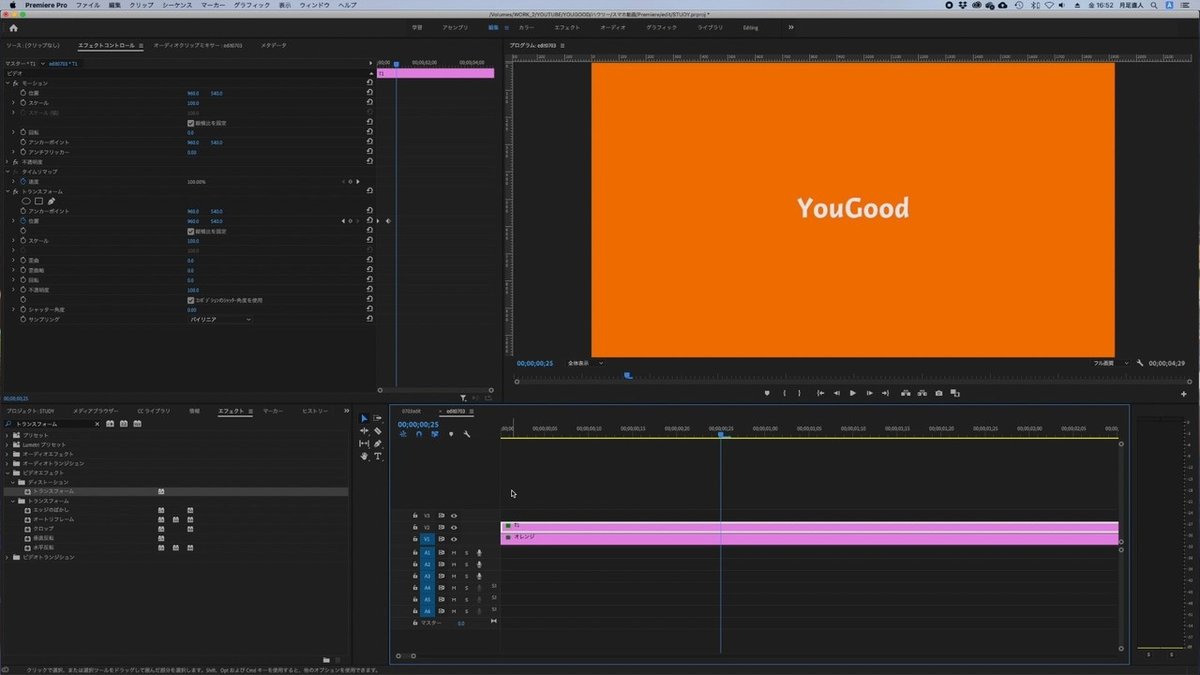Toggle V3 track output eye
The image size is (1200, 675).
(x=454, y=515)
